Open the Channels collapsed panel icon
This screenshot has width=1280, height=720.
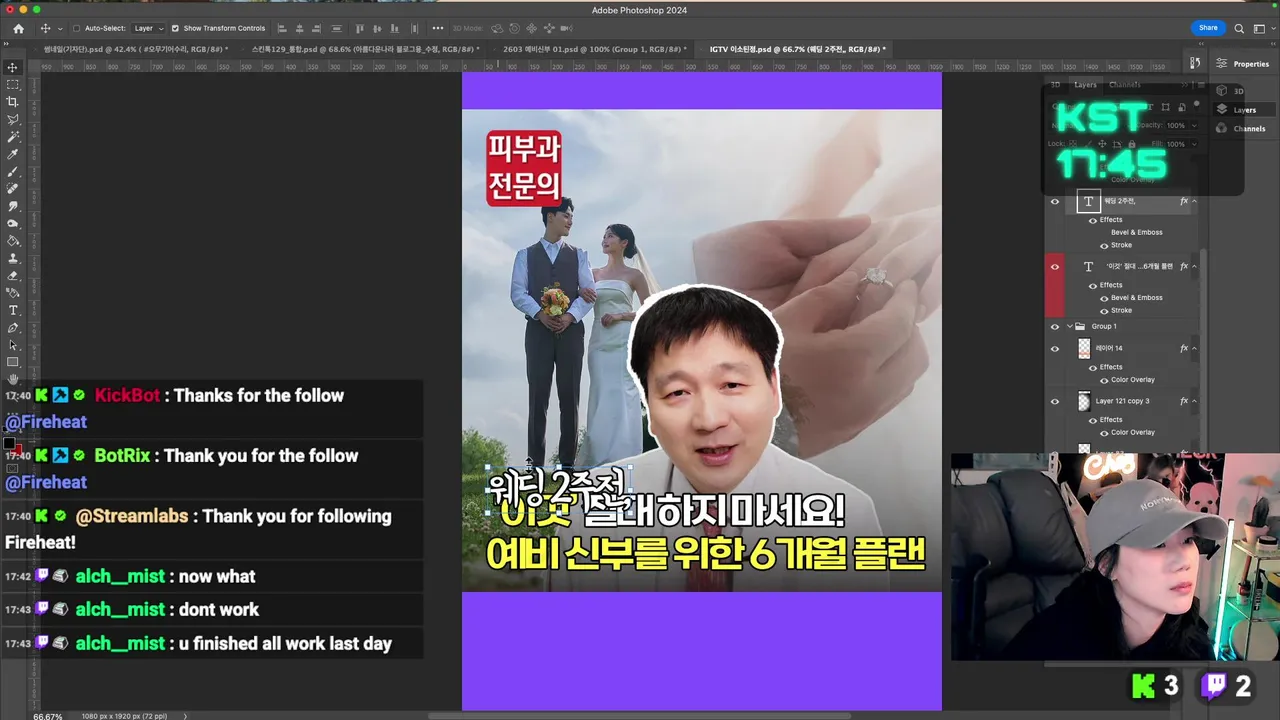tap(1221, 128)
